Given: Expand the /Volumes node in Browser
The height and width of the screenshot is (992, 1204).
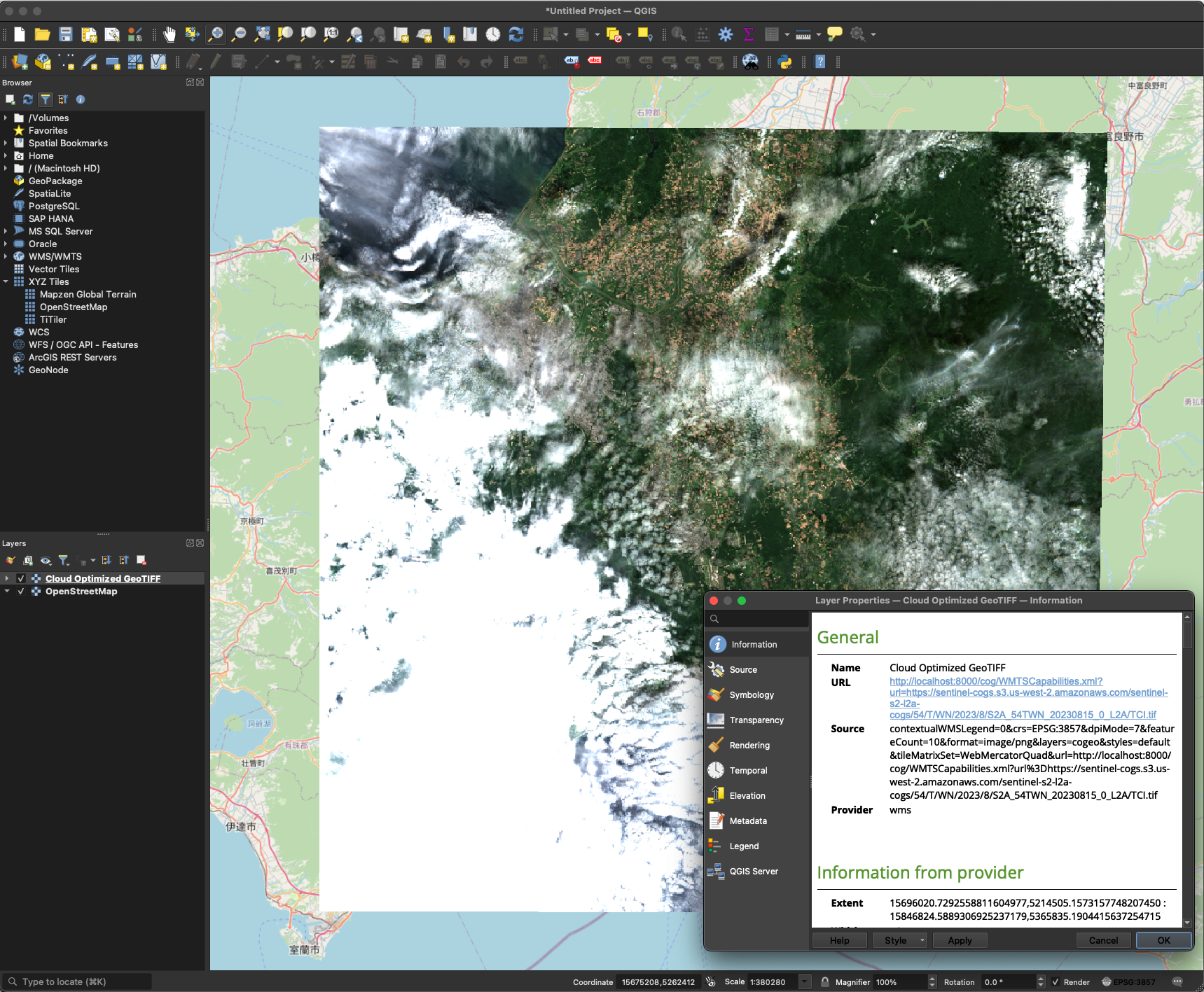Looking at the screenshot, I should click(x=6, y=118).
